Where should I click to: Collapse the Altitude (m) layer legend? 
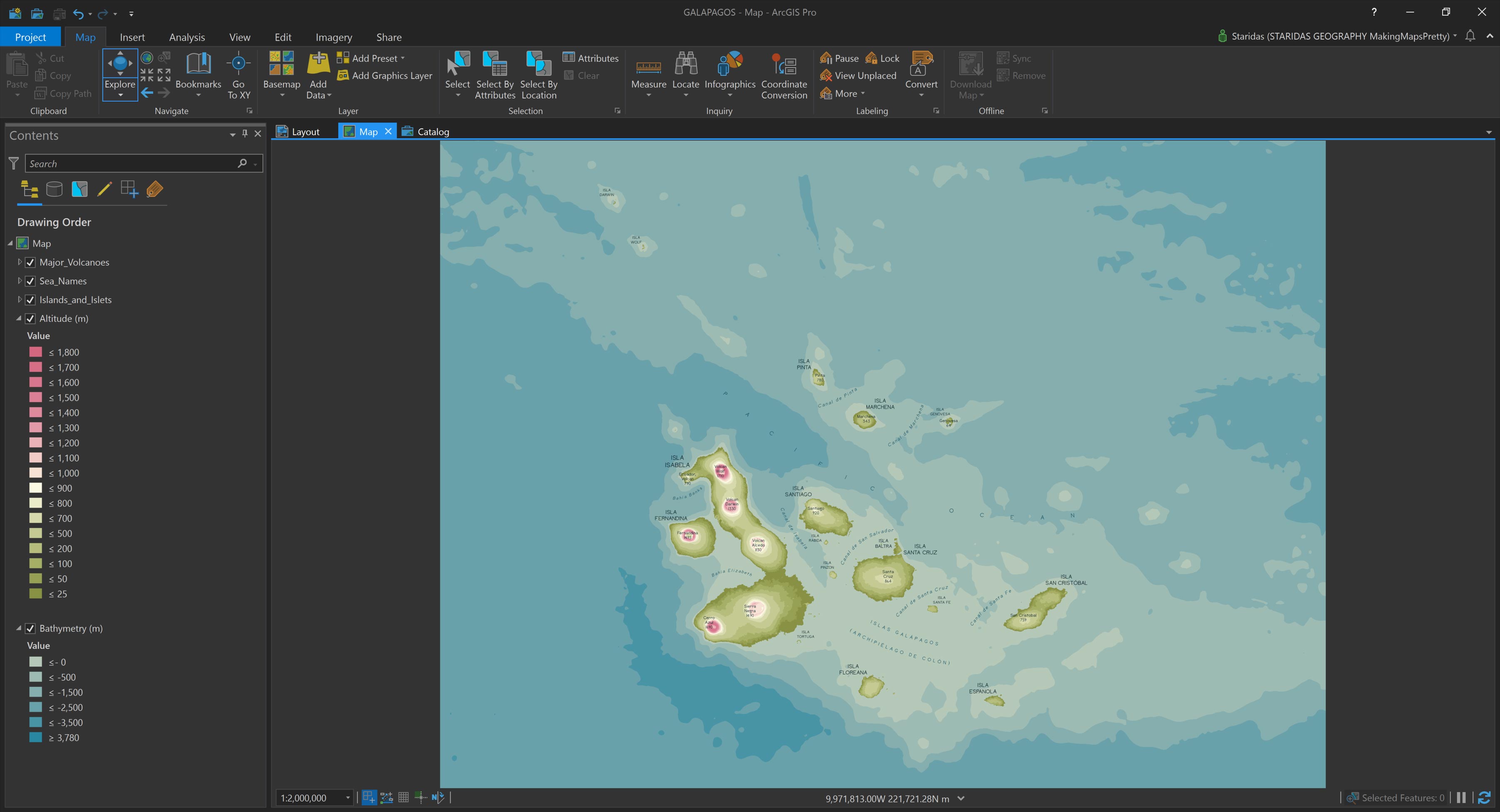[x=19, y=319]
